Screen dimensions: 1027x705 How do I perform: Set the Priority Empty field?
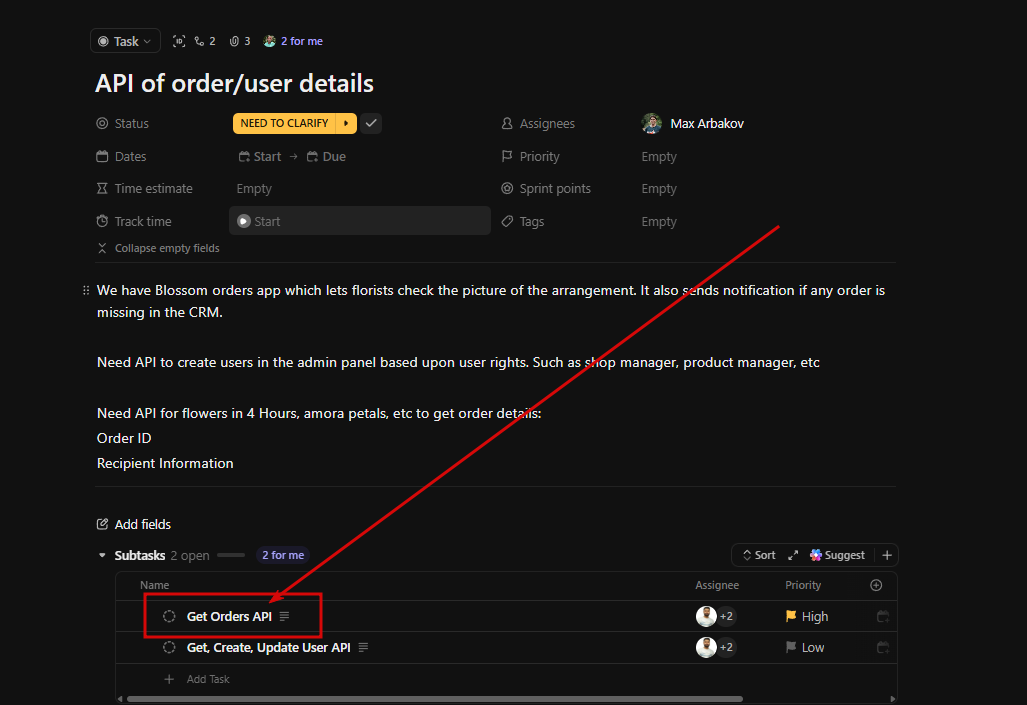click(659, 157)
